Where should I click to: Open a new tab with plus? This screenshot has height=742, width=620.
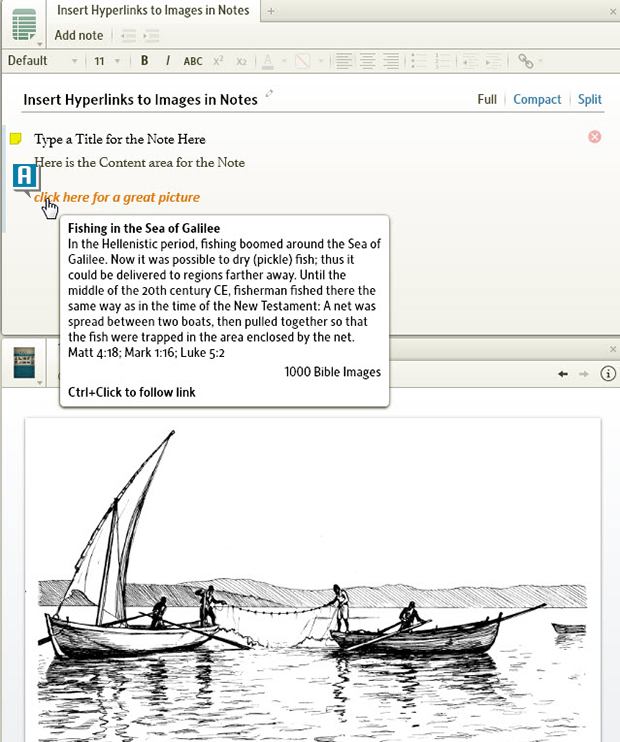[x=271, y=10]
